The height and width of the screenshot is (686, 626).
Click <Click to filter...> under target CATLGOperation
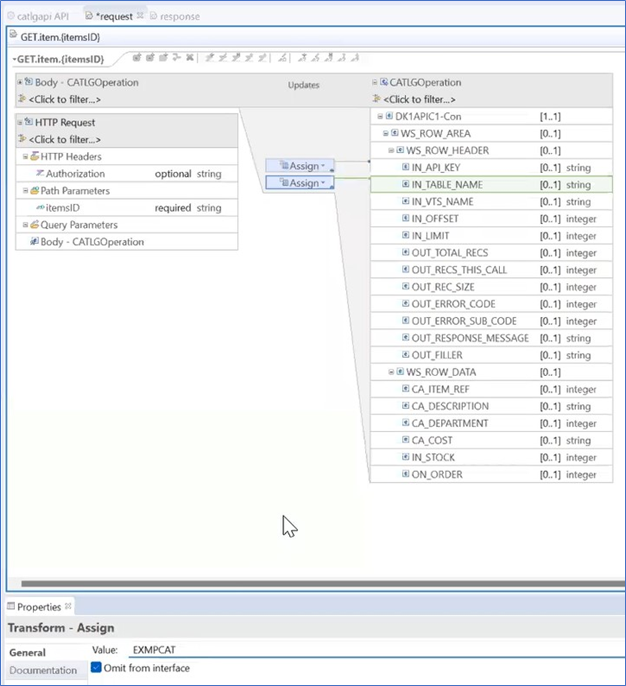click(x=419, y=99)
